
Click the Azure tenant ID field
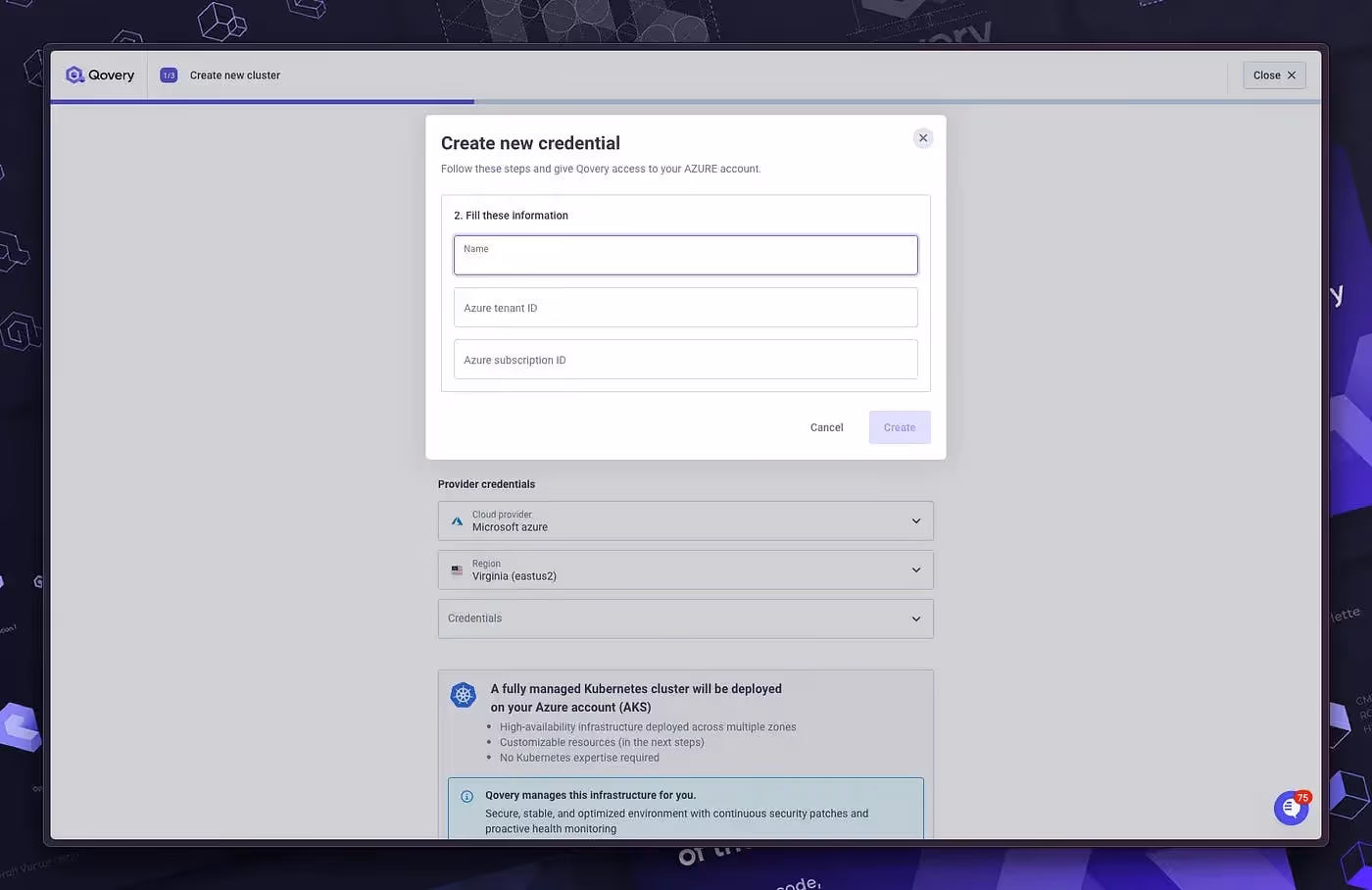pos(685,307)
